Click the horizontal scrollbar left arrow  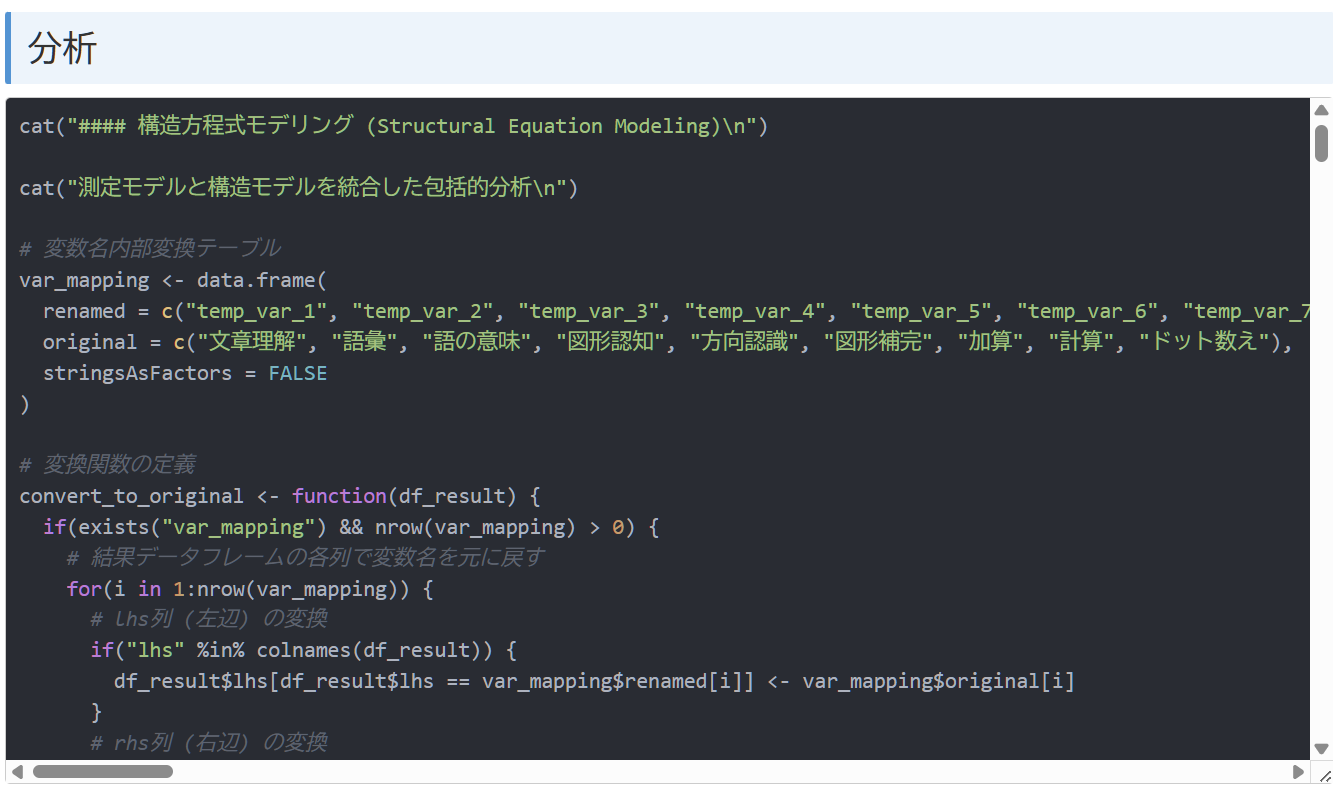coord(17,772)
